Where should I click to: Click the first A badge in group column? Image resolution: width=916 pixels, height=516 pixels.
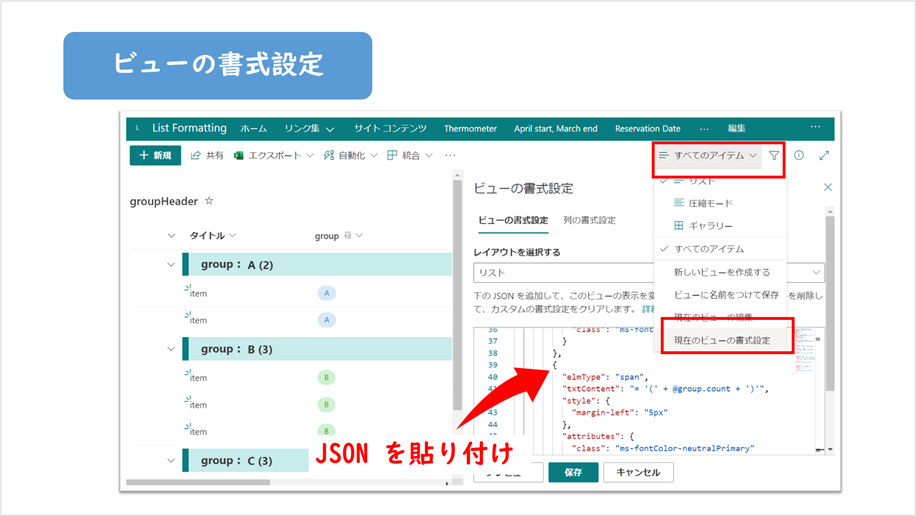[327, 293]
